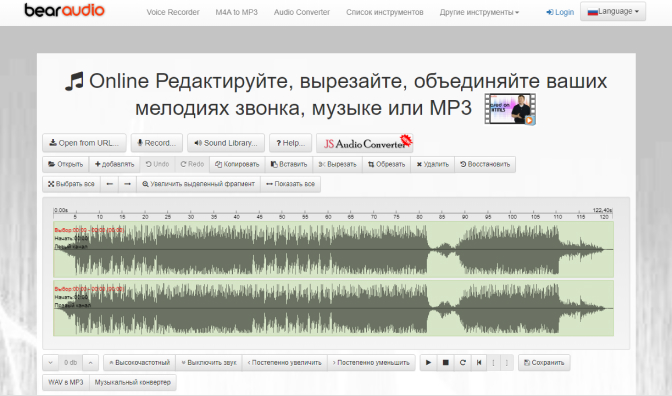The image size is (672, 396).
Task: Toggle the Выключить звук mute effect
Action: [209, 363]
